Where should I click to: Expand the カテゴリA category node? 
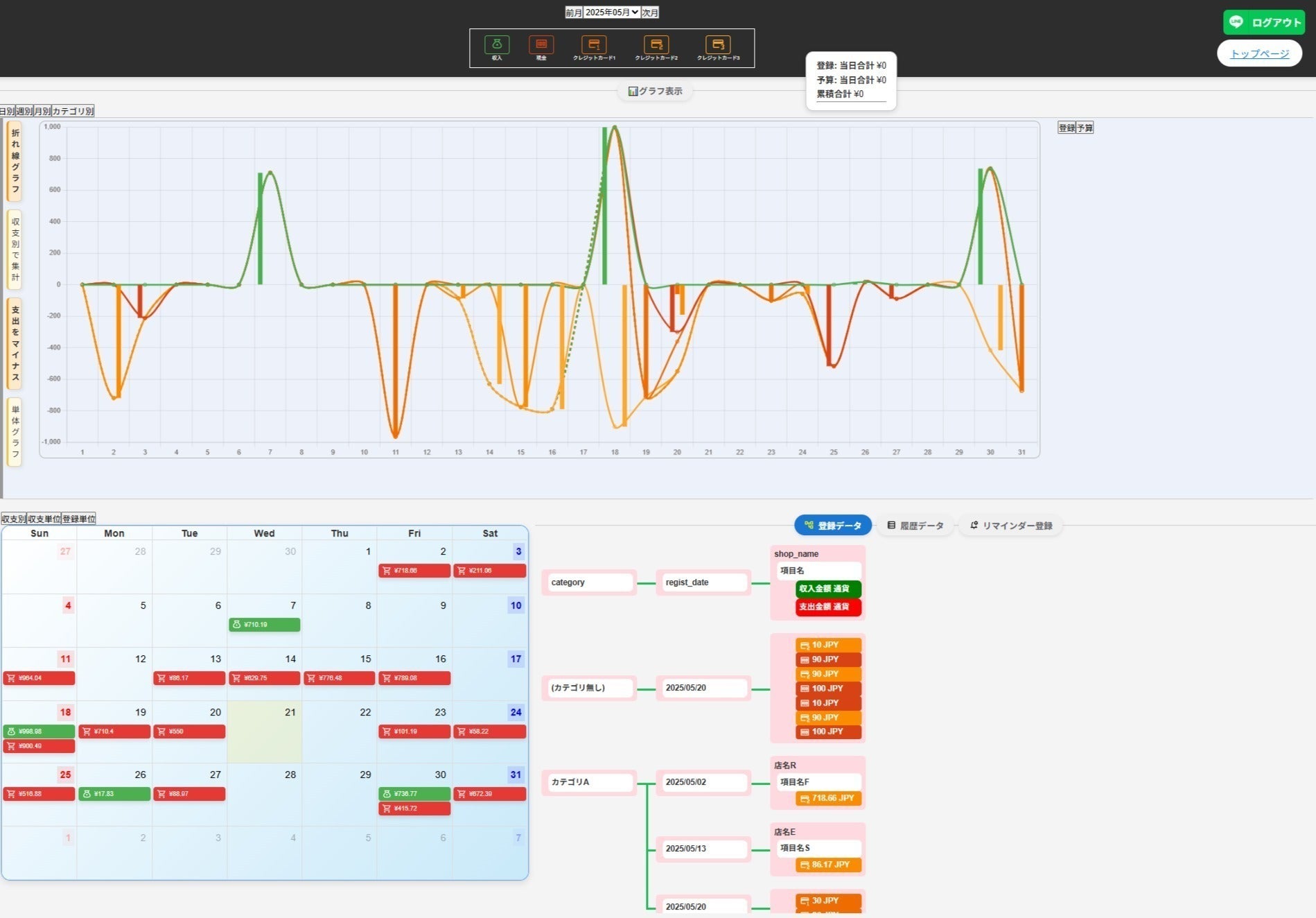pyautogui.click(x=589, y=782)
